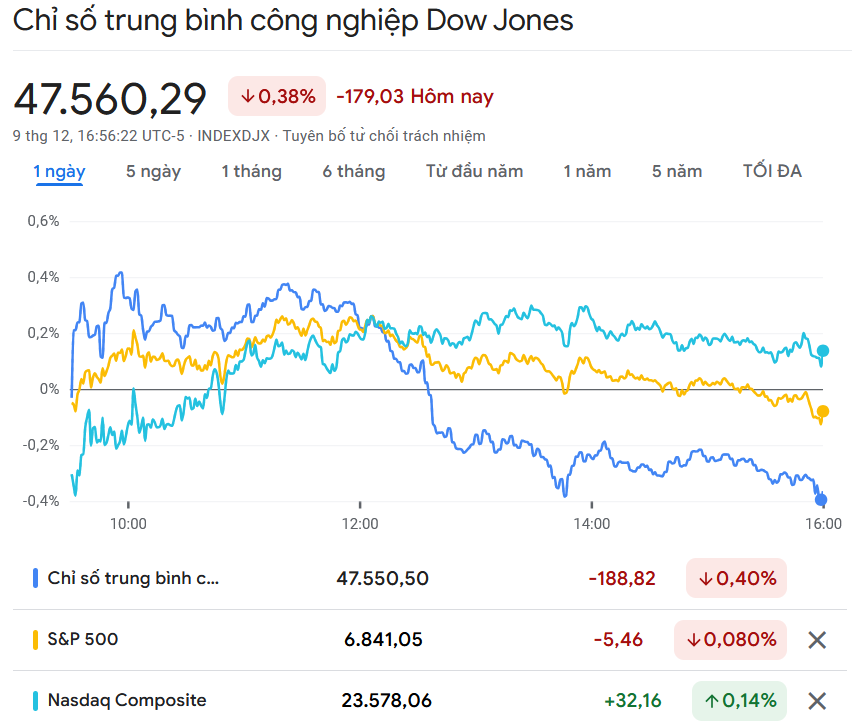852x726 pixels.
Task: Click the teal Nasdaq endpoint dot on chart
Action: click(x=823, y=351)
